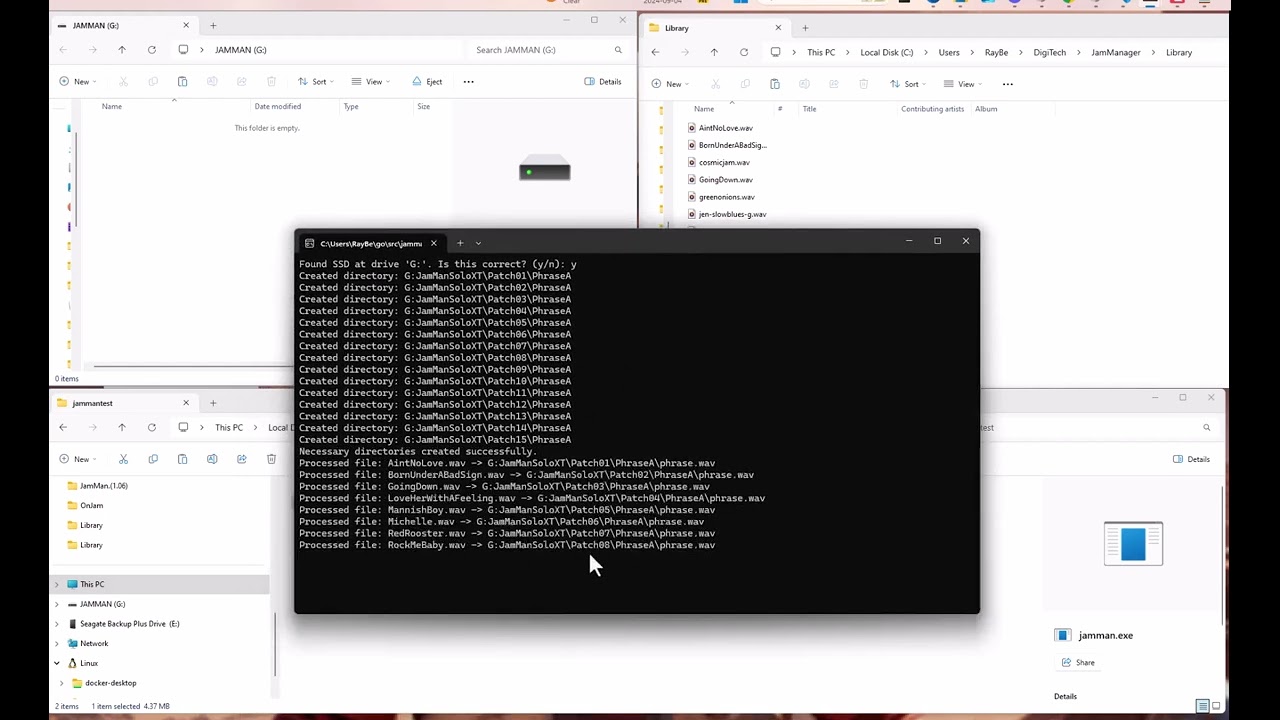The height and width of the screenshot is (720, 1280).
Task: Expand the Seagate Backup Plus Drive (E:) node
Action: tap(57, 624)
